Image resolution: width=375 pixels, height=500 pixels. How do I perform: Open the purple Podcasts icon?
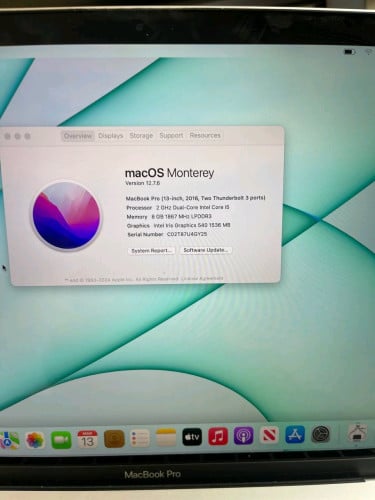(x=244, y=435)
